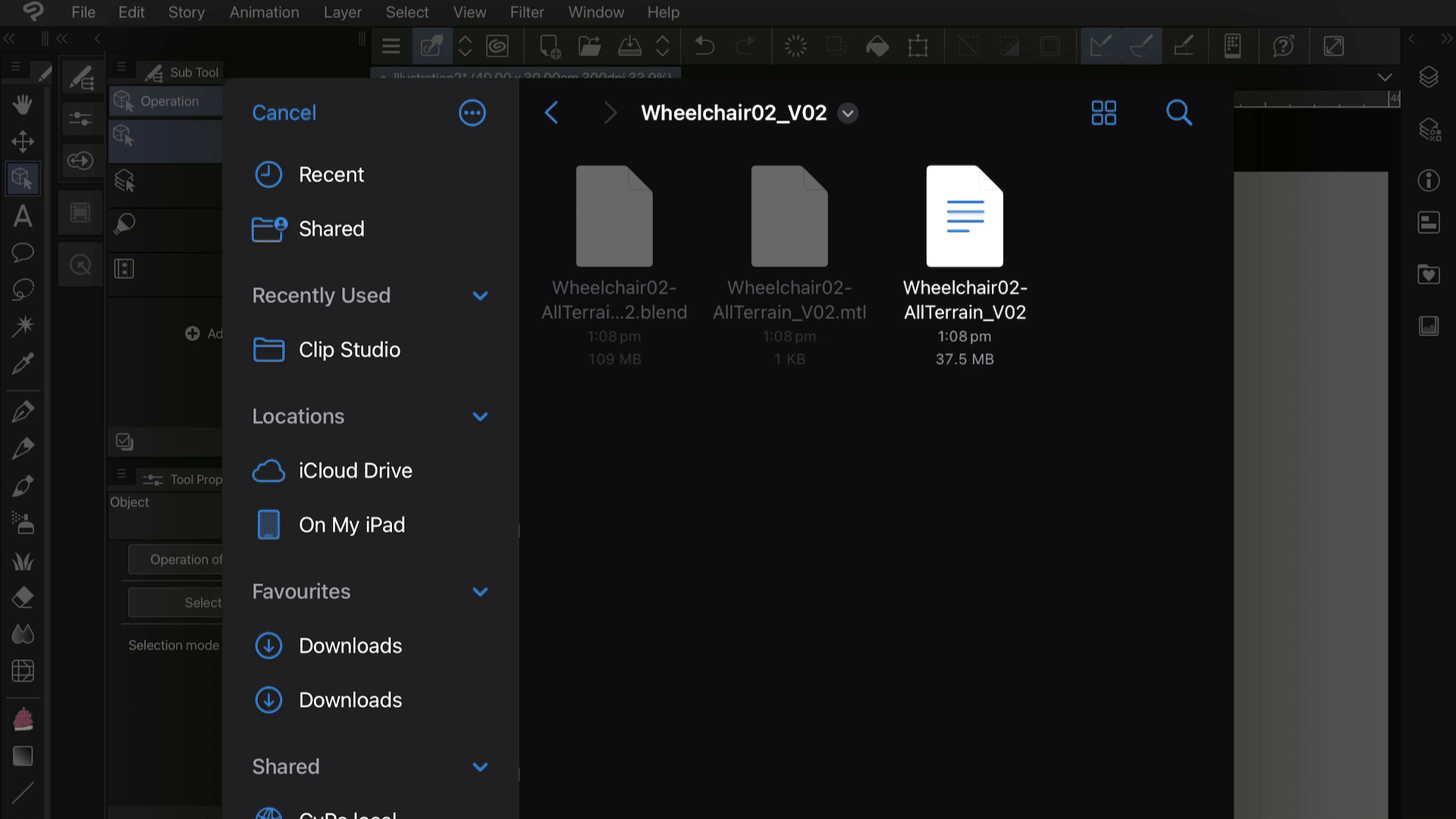The image size is (1456, 819).
Task: Open the Filter menu
Action: pyautogui.click(x=526, y=12)
